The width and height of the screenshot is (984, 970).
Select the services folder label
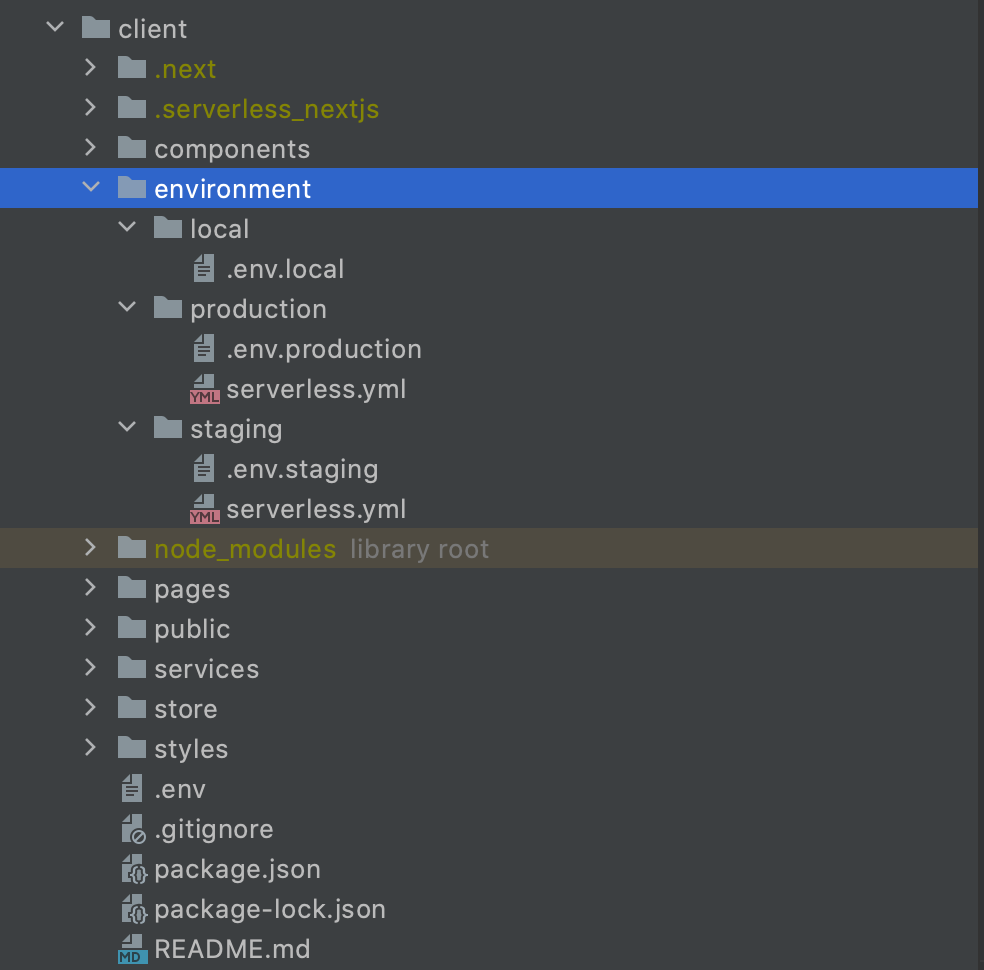[x=206, y=669]
